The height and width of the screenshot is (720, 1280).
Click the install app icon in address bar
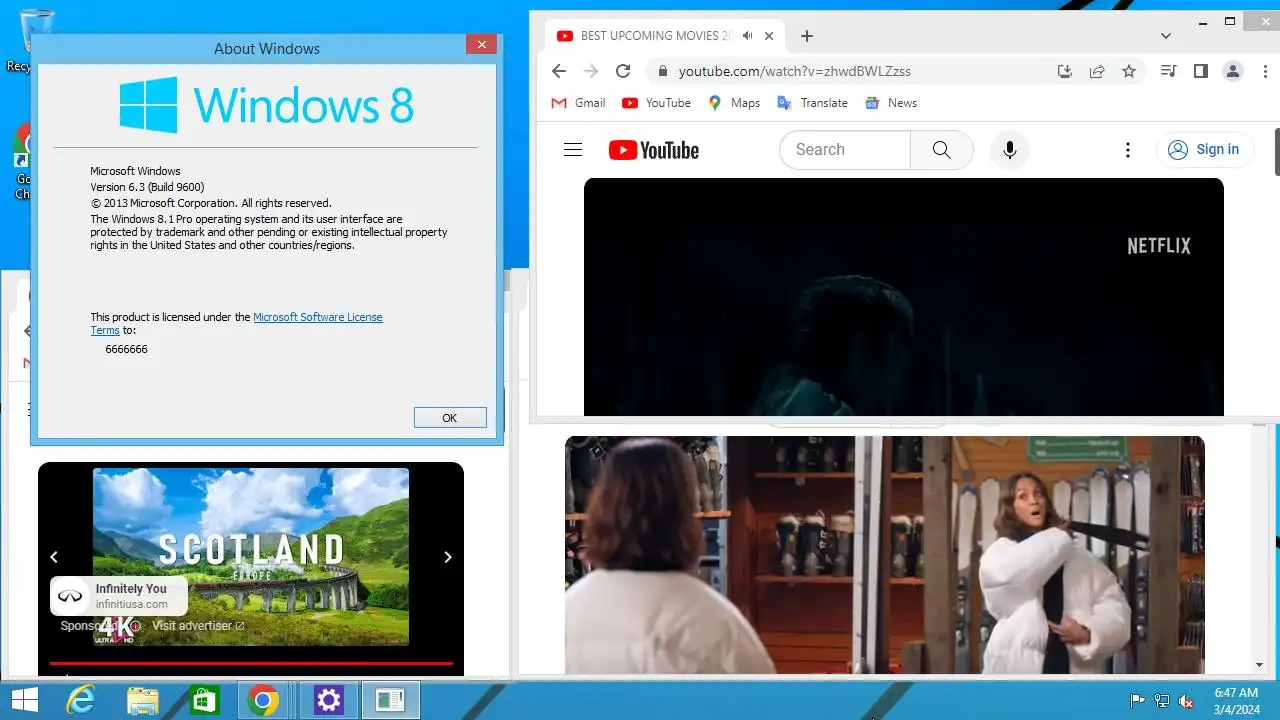coord(1065,71)
